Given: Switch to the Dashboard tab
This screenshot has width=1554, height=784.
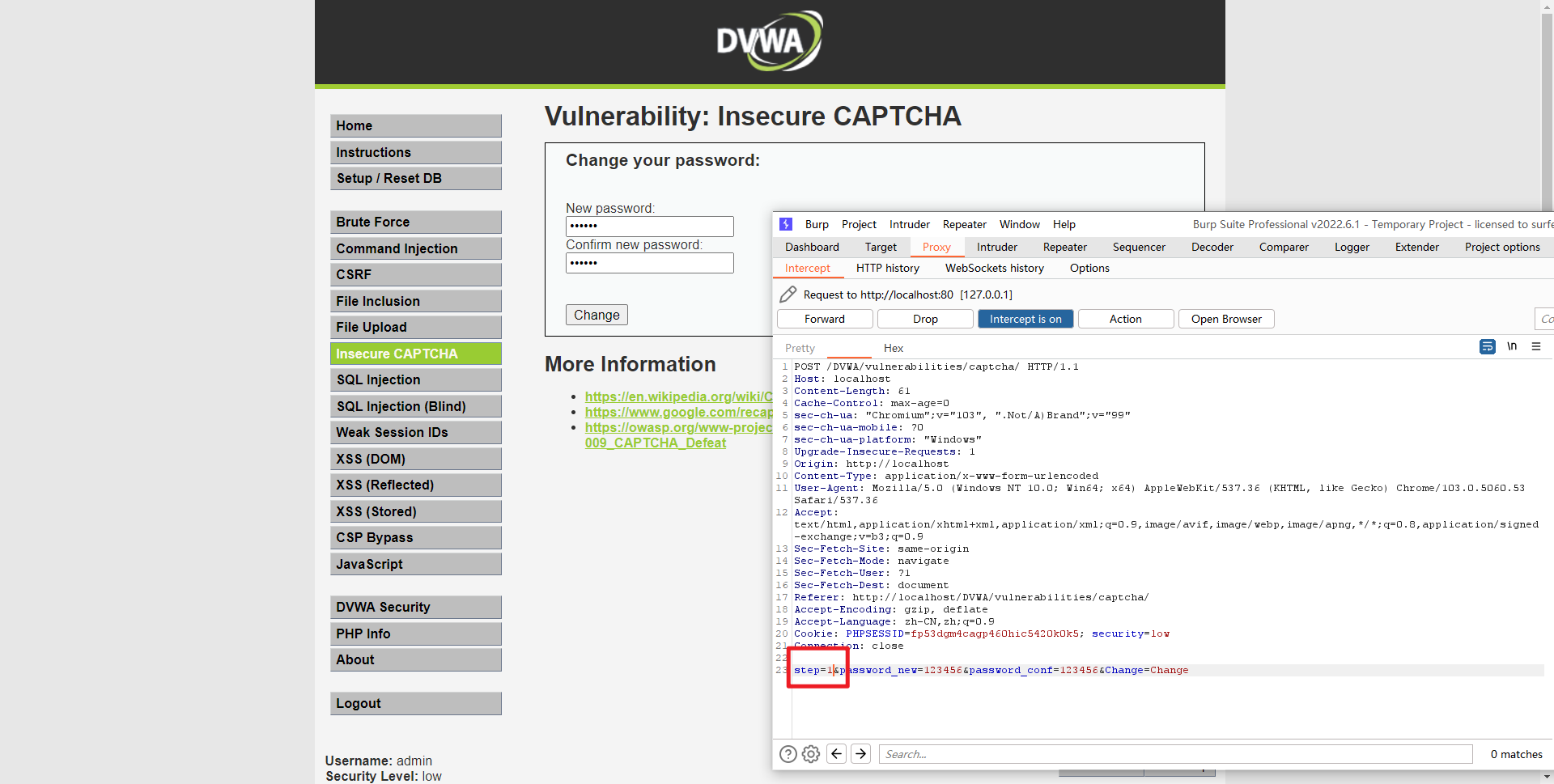Looking at the screenshot, I should click(812, 247).
